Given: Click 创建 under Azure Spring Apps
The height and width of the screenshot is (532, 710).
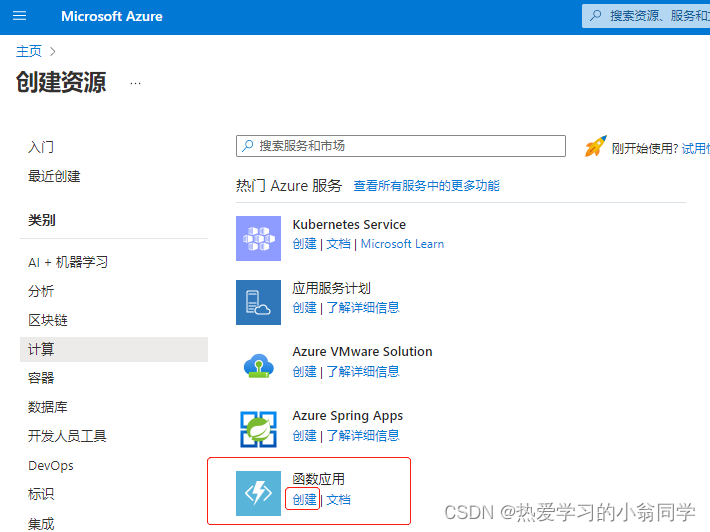Looking at the screenshot, I should [x=304, y=436].
